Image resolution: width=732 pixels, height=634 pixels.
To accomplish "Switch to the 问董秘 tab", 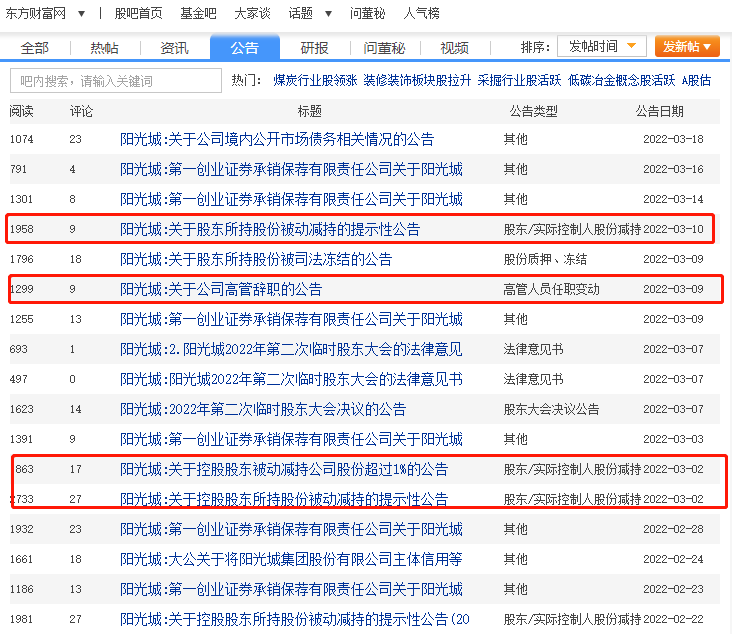I will coord(385,48).
